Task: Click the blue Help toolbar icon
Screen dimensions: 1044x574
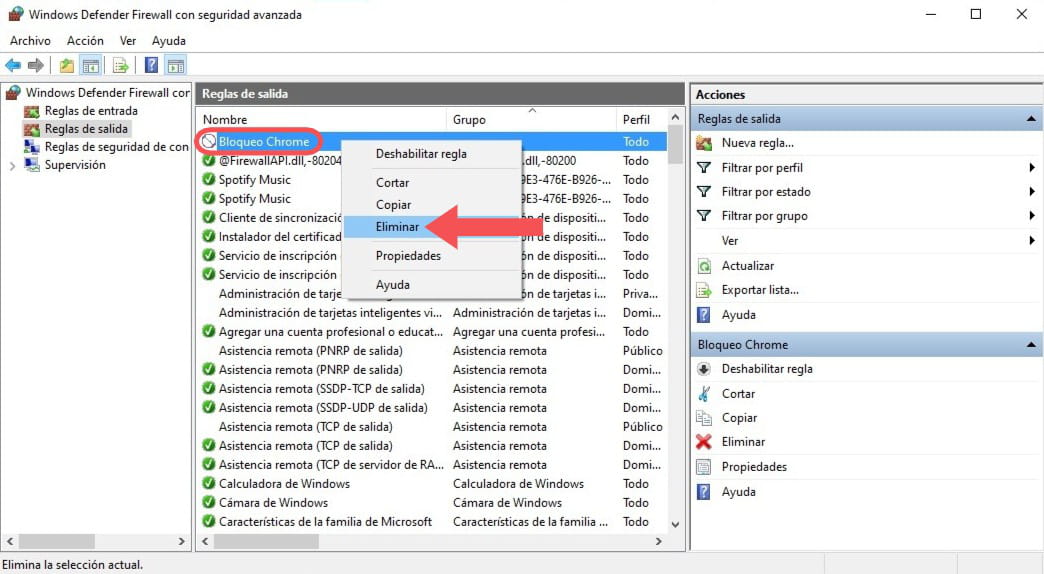Action: (x=152, y=65)
